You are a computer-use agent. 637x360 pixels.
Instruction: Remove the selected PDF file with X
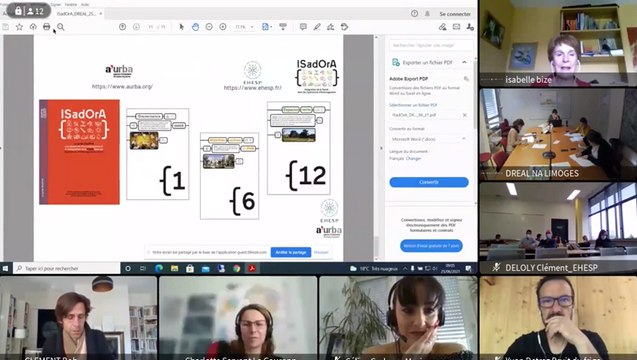pyautogui.click(x=465, y=115)
